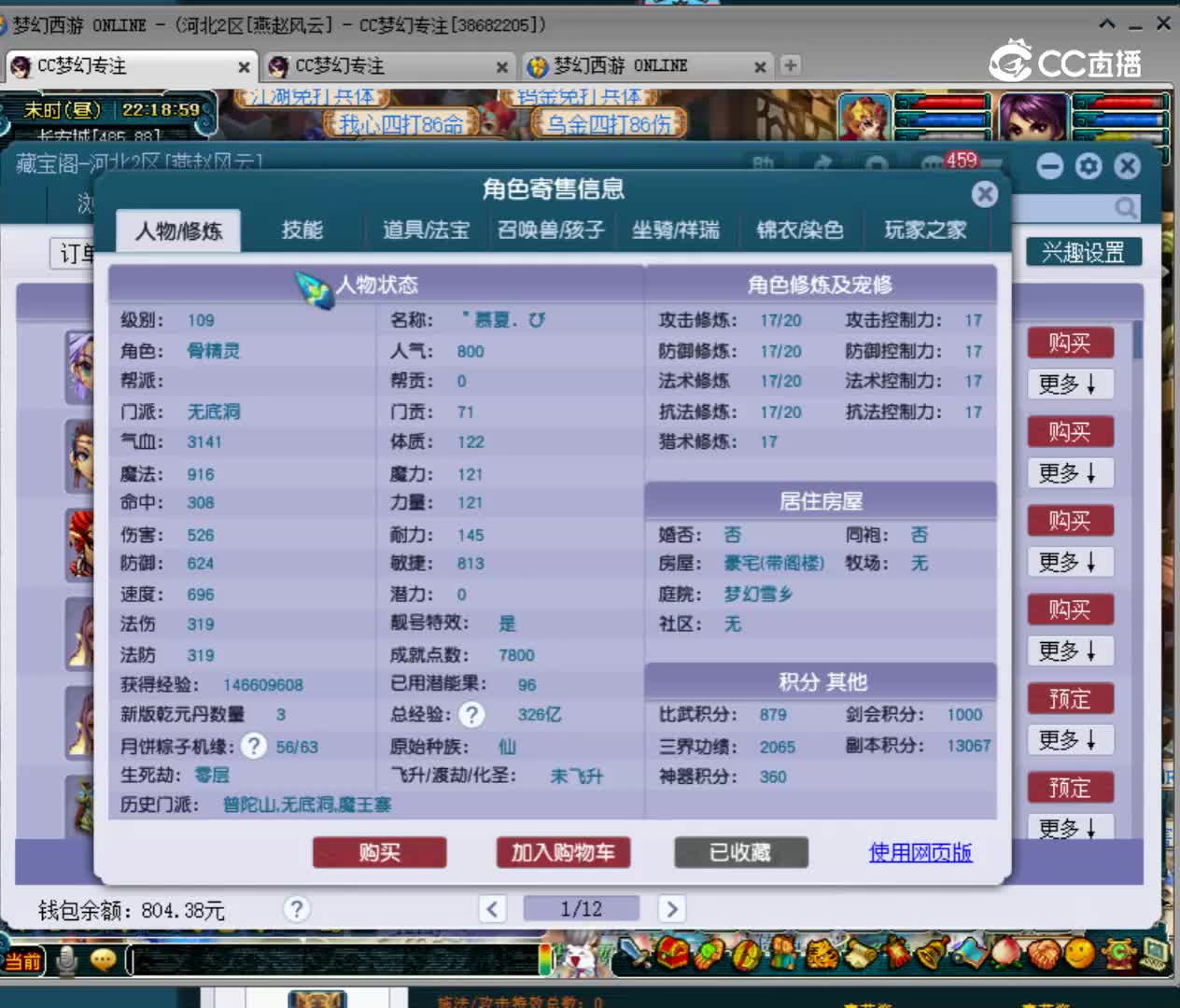Image resolution: width=1180 pixels, height=1008 pixels.
Task: Click the 加入购物车 button
Action: [x=563, y=852]
